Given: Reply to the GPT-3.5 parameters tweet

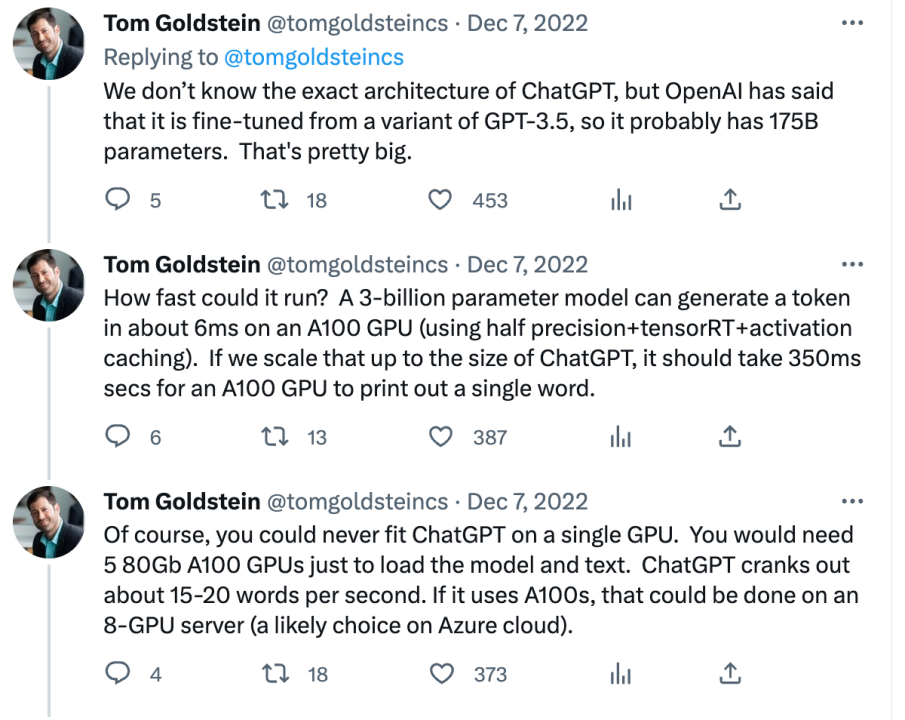Looking at the screenshot, I should pos(118,201).
